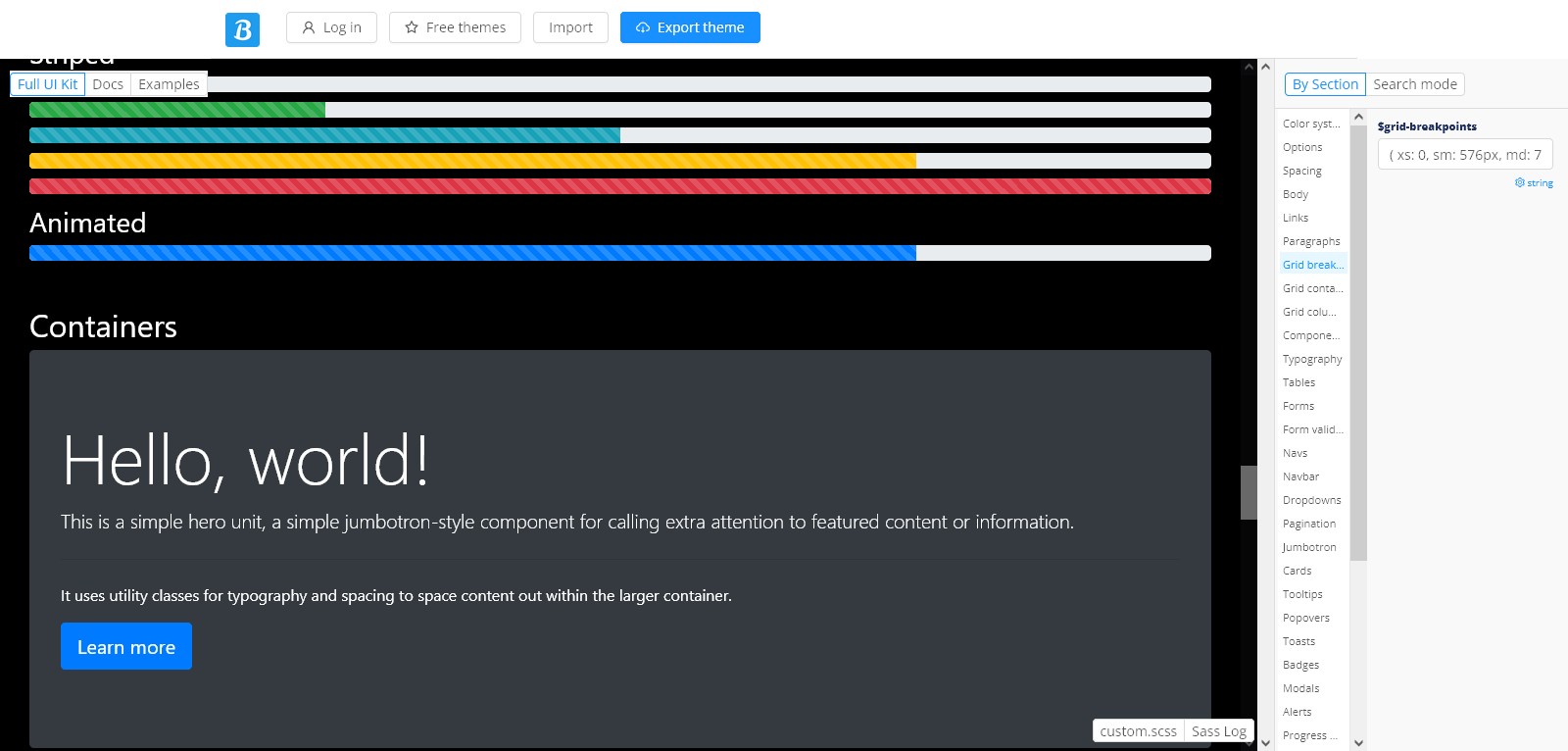Click the section list scroll-up arrow

point(1358,118)
